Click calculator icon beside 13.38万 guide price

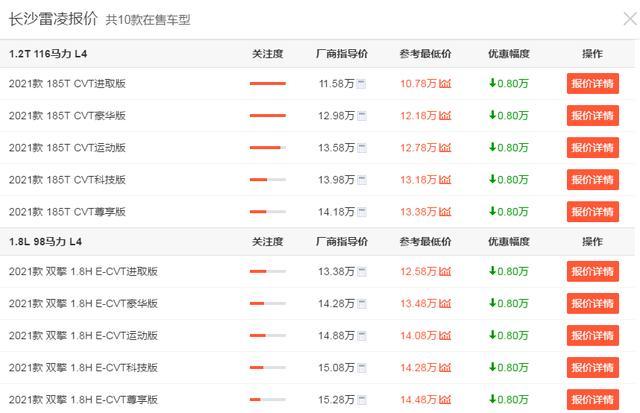coord(361,271)
